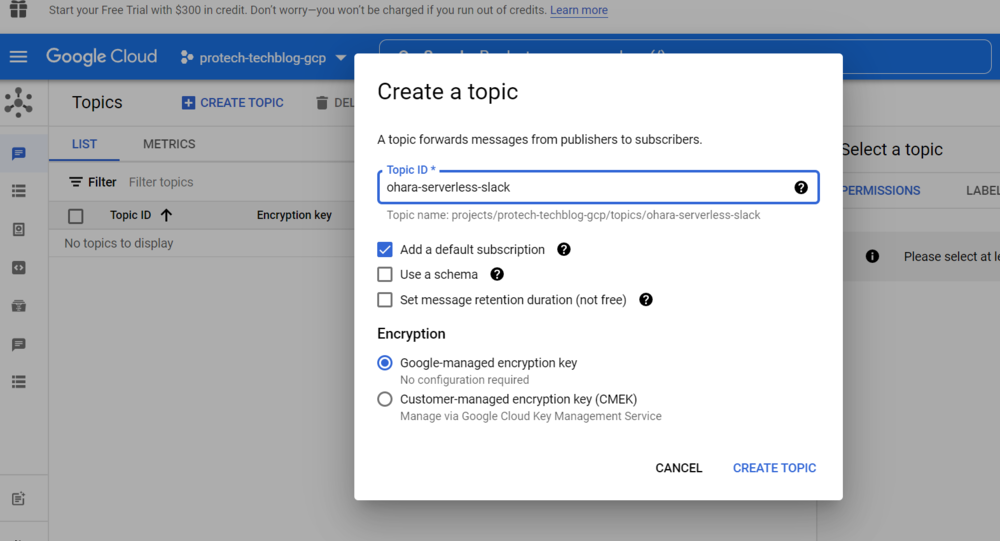Show help for default subscription option
Screen dimensions: 1000x541
coord(564,249)
